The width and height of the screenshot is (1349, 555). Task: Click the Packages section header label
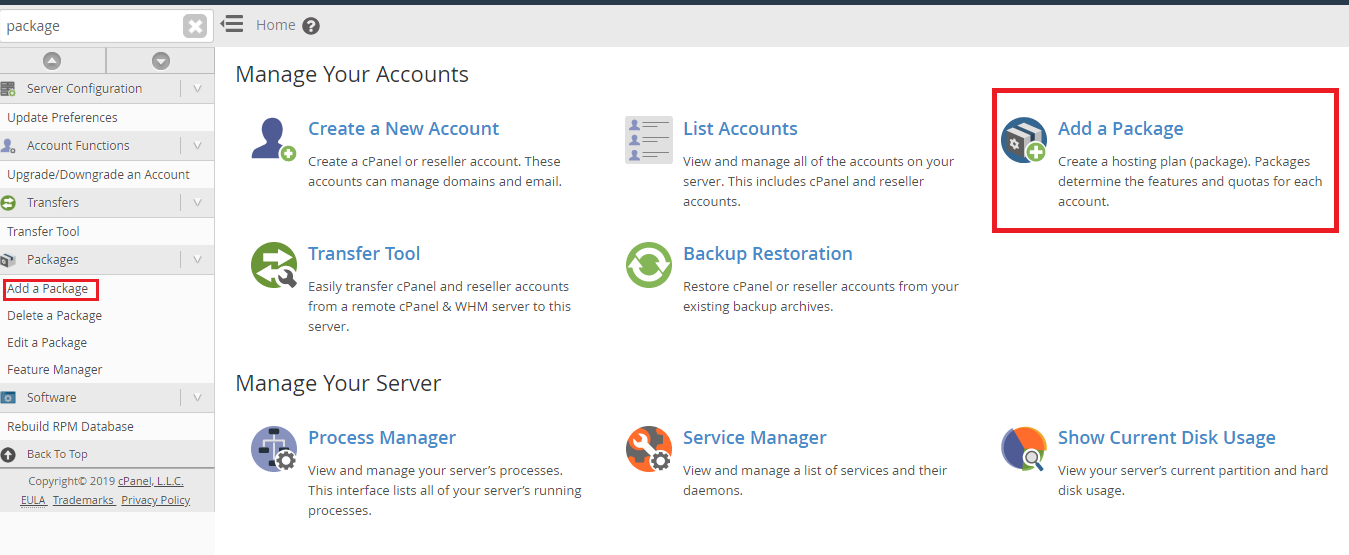[53, 260]
